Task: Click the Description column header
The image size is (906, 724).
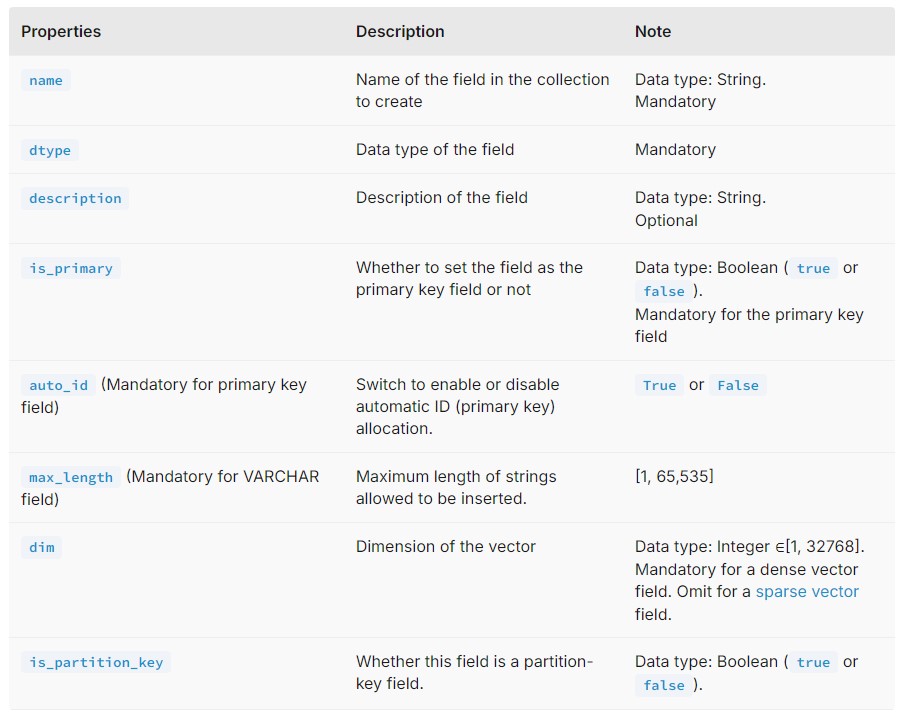Action: 400,32
